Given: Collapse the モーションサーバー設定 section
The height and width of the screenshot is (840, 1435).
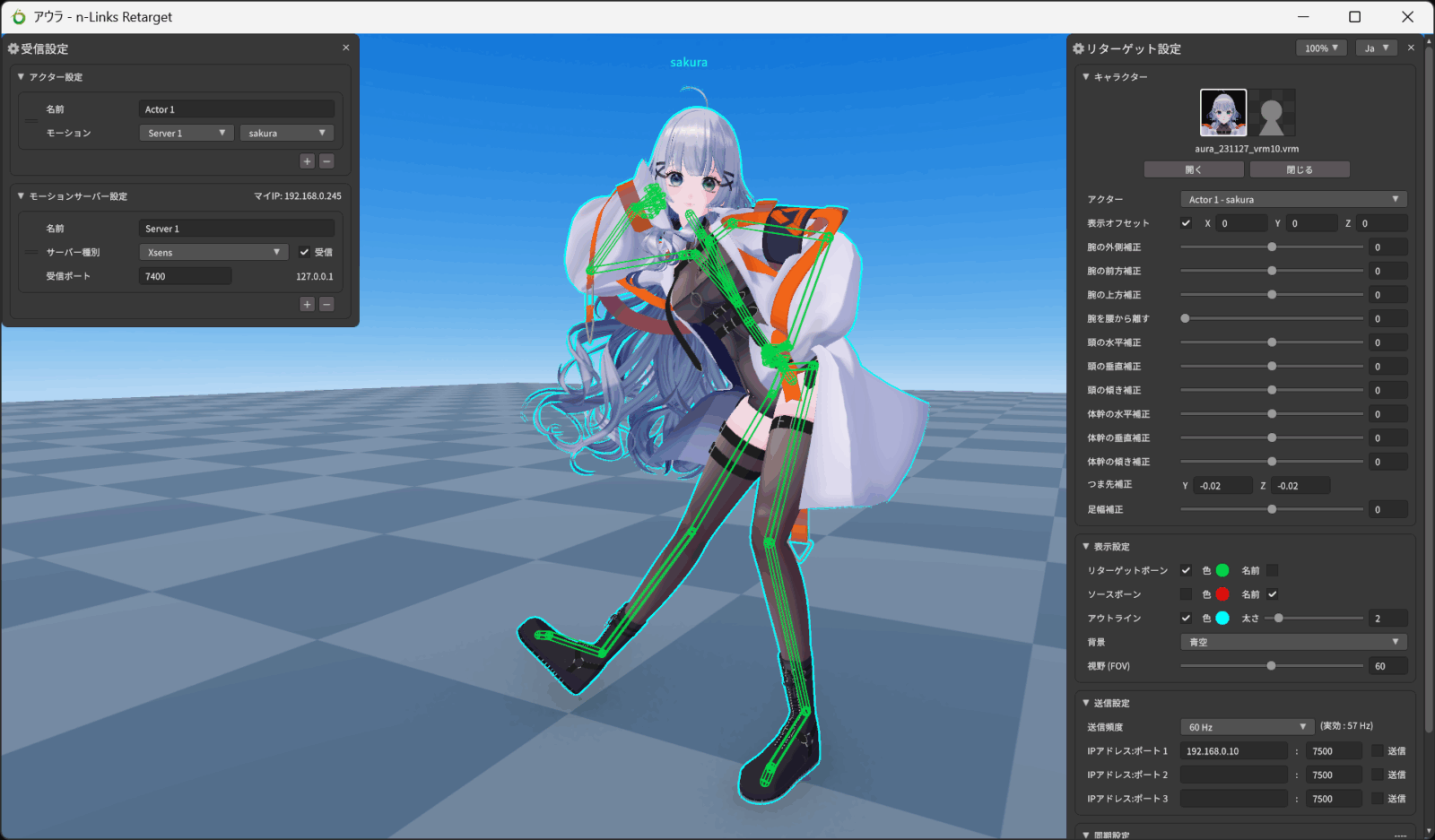Looking at the screenshot, I should (x=21, y=196).
